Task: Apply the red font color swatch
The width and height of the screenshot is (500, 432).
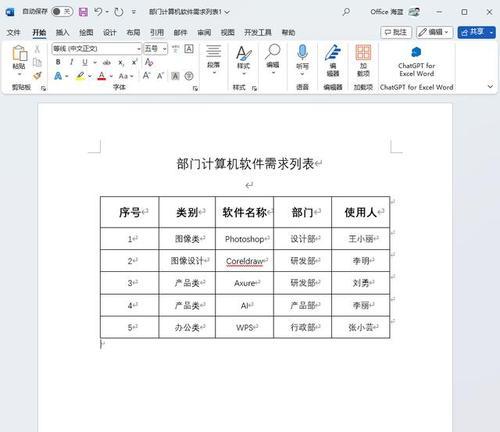Action: 102,76
